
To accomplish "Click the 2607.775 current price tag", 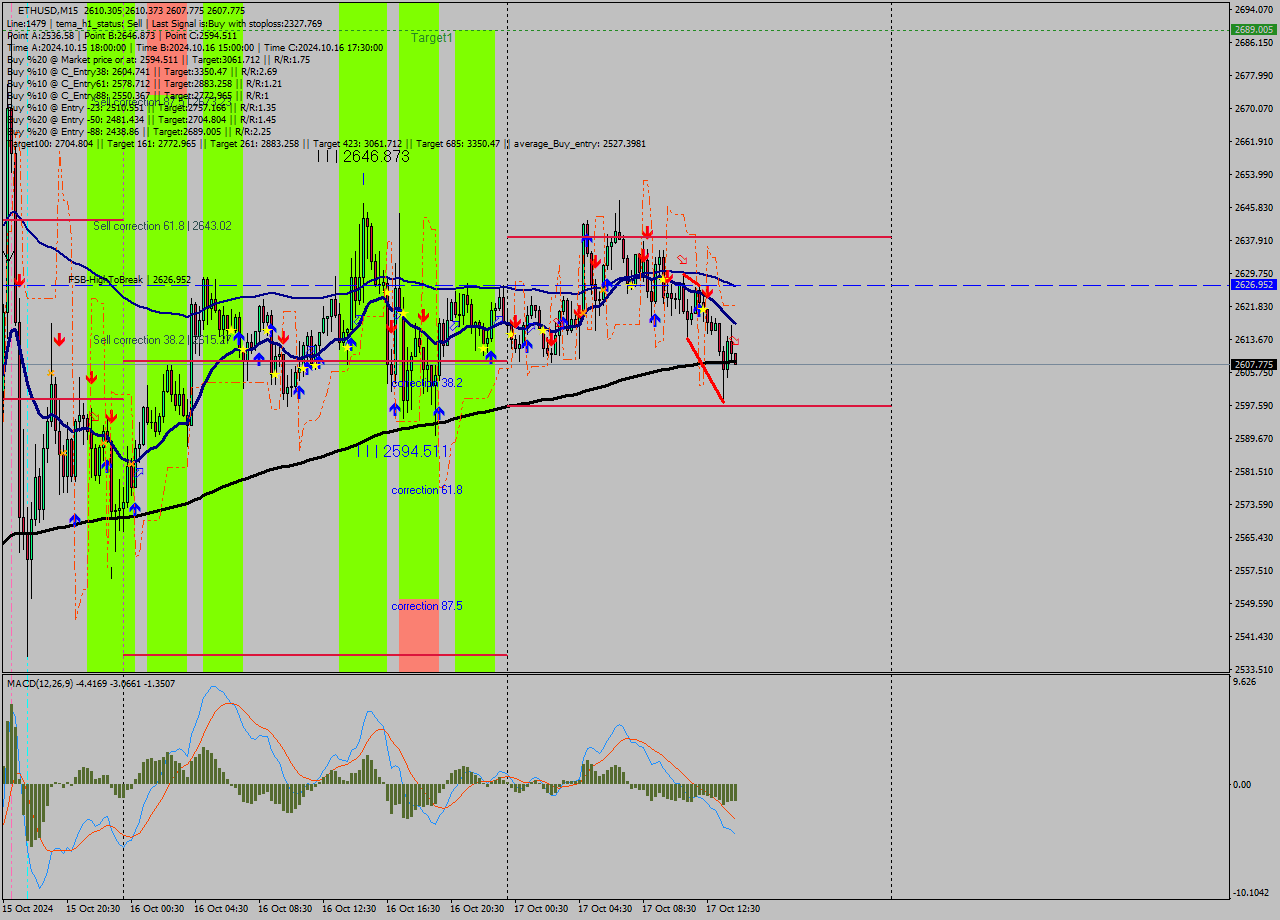I will [1253, 365].
